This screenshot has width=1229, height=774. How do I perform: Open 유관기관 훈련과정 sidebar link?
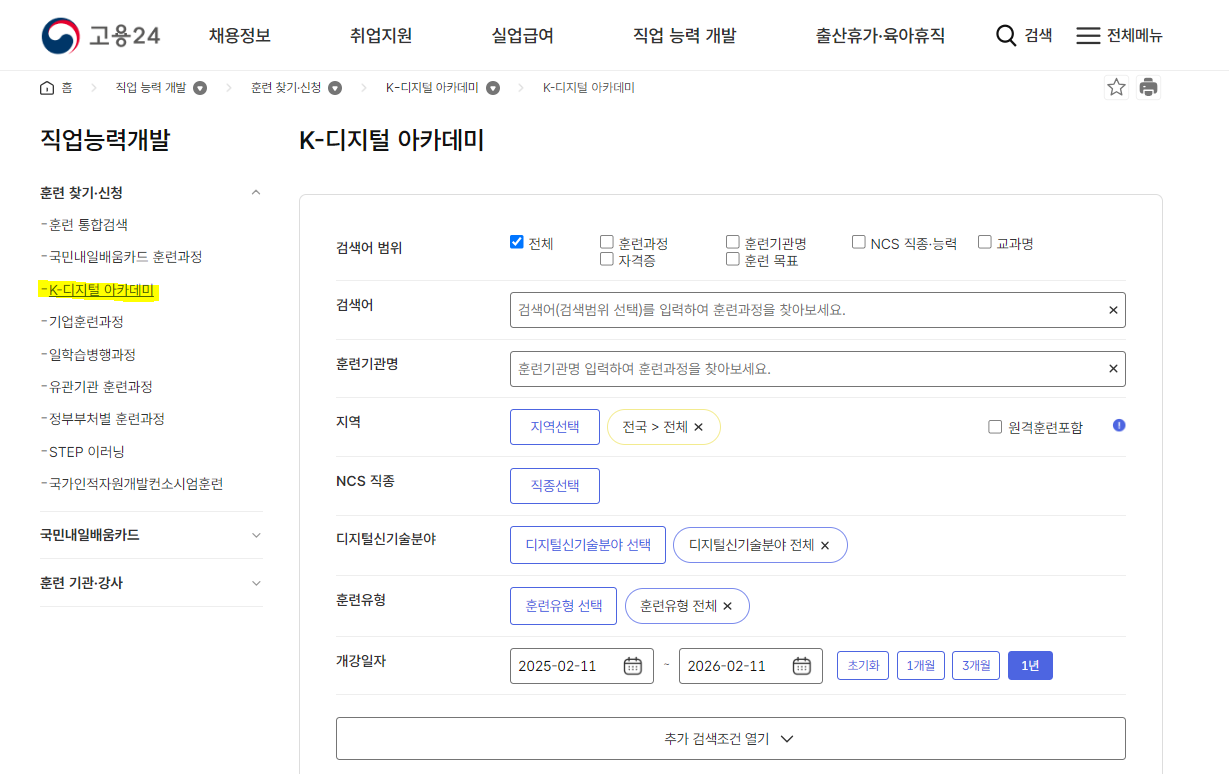point(101,387)
